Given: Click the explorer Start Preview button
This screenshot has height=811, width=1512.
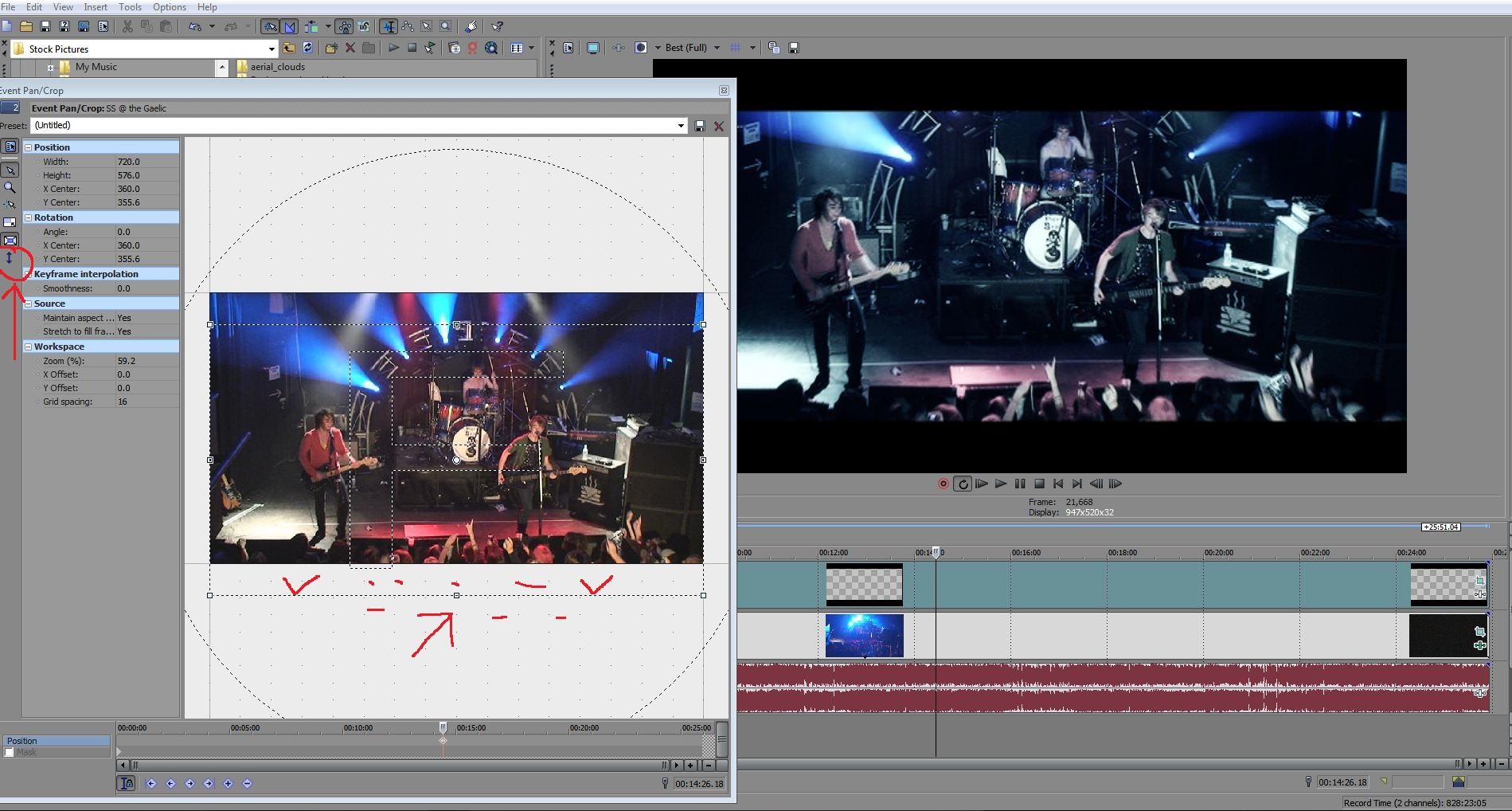Looking at the screenshot, I should click(393, 48).
